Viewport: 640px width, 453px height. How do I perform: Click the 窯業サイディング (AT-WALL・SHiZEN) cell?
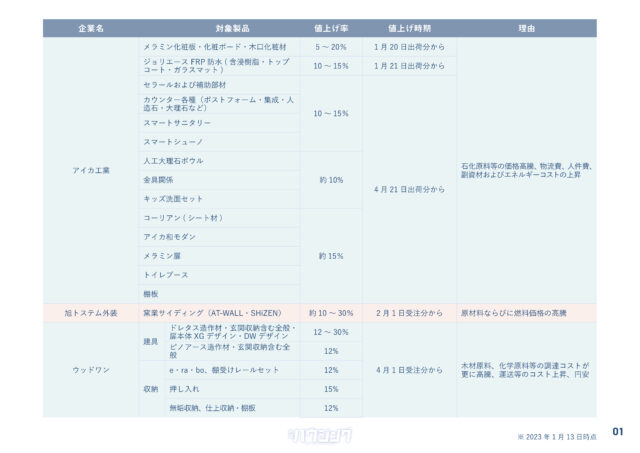pos(219,313)
